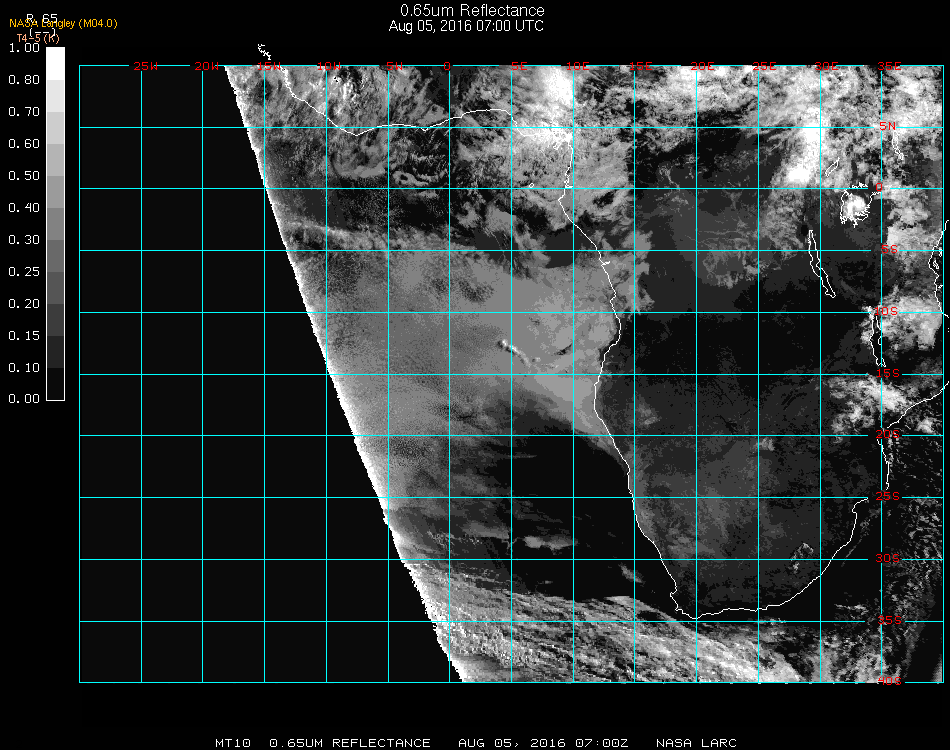
Task: Select the 0.60 colorbar scale value
Action: click(24, 144)
